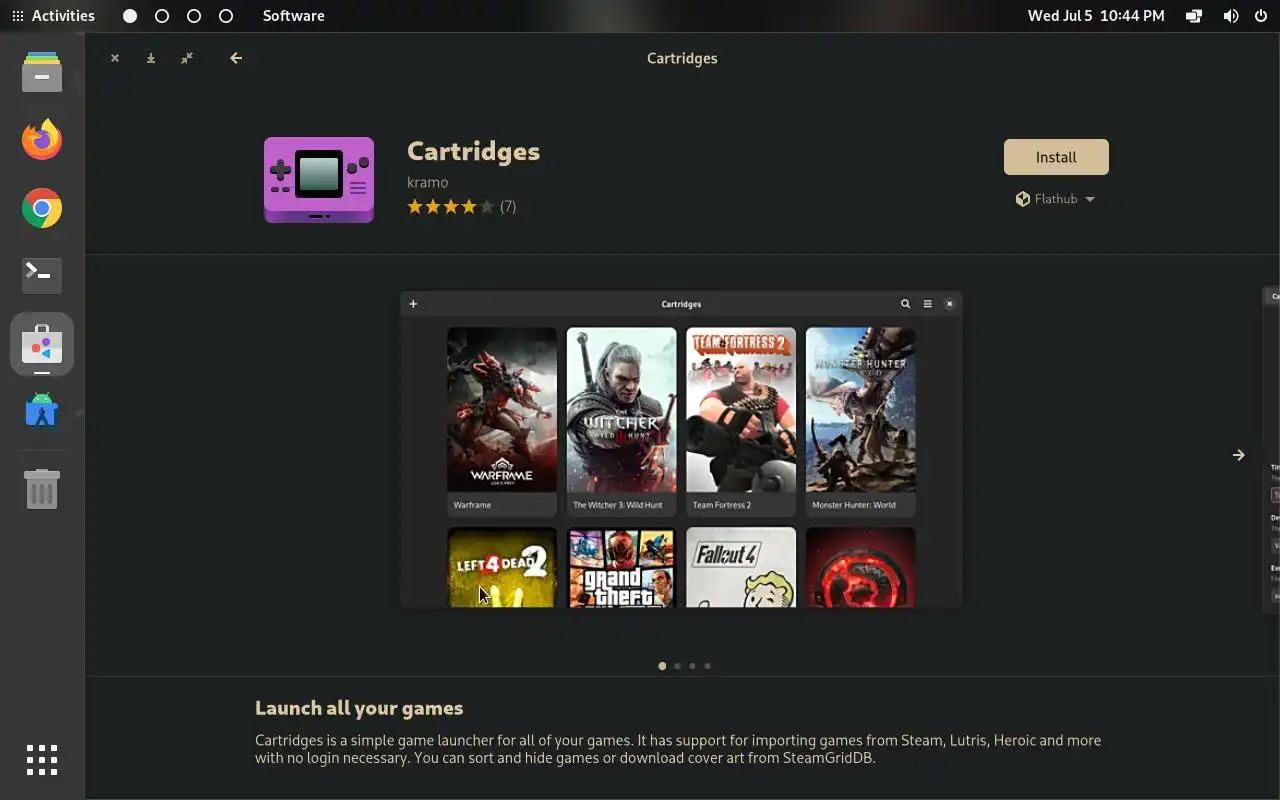Show next screenshot with right arrow

[x=1239, y=455]
